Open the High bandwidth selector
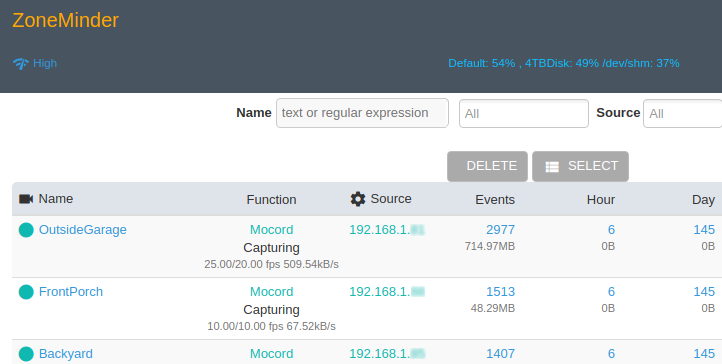The height and width of the screenshot is (364, 722). pyautogui.click(x=45, y=63)
